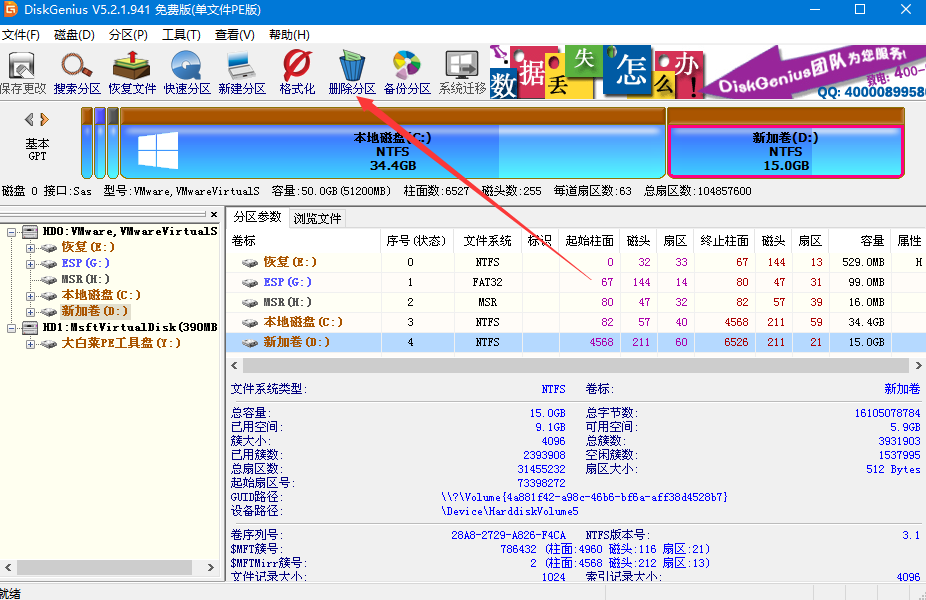
Task: Click the 格式化 format icon
Action: coord(297,72)
